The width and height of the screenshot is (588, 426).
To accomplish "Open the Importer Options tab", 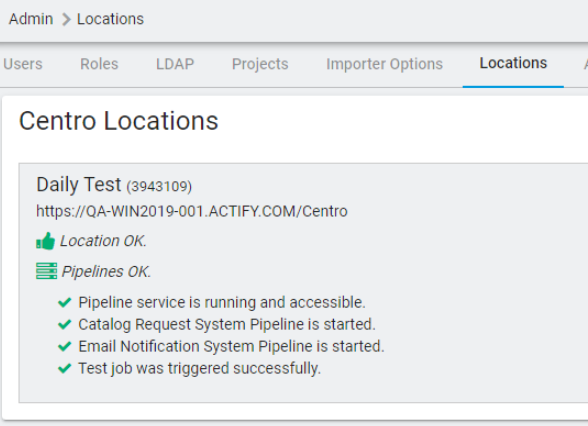I will click(x=384, y=64).
